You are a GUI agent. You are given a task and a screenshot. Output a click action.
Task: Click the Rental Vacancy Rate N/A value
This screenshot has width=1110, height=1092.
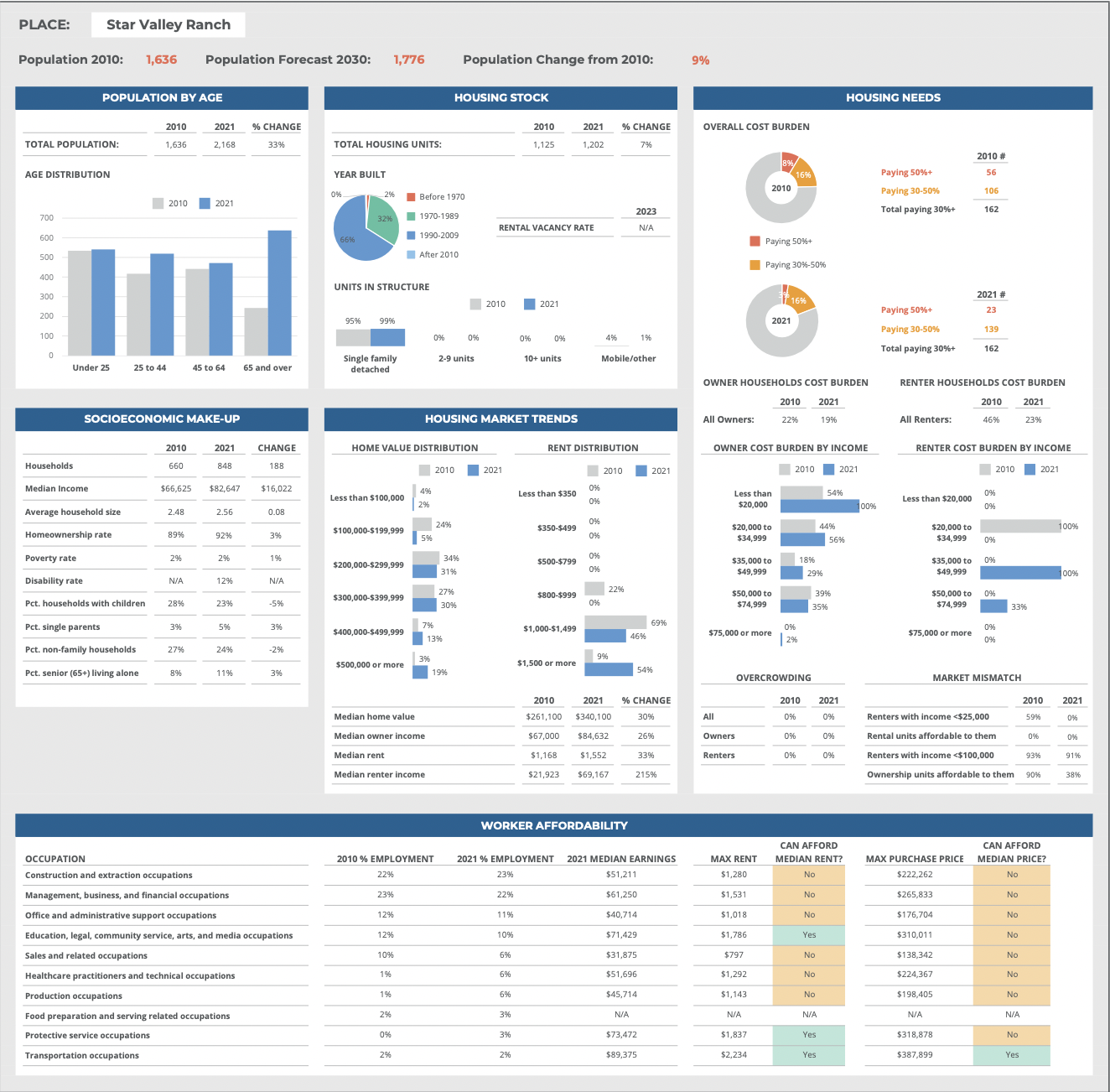click(x=646, y=228)
